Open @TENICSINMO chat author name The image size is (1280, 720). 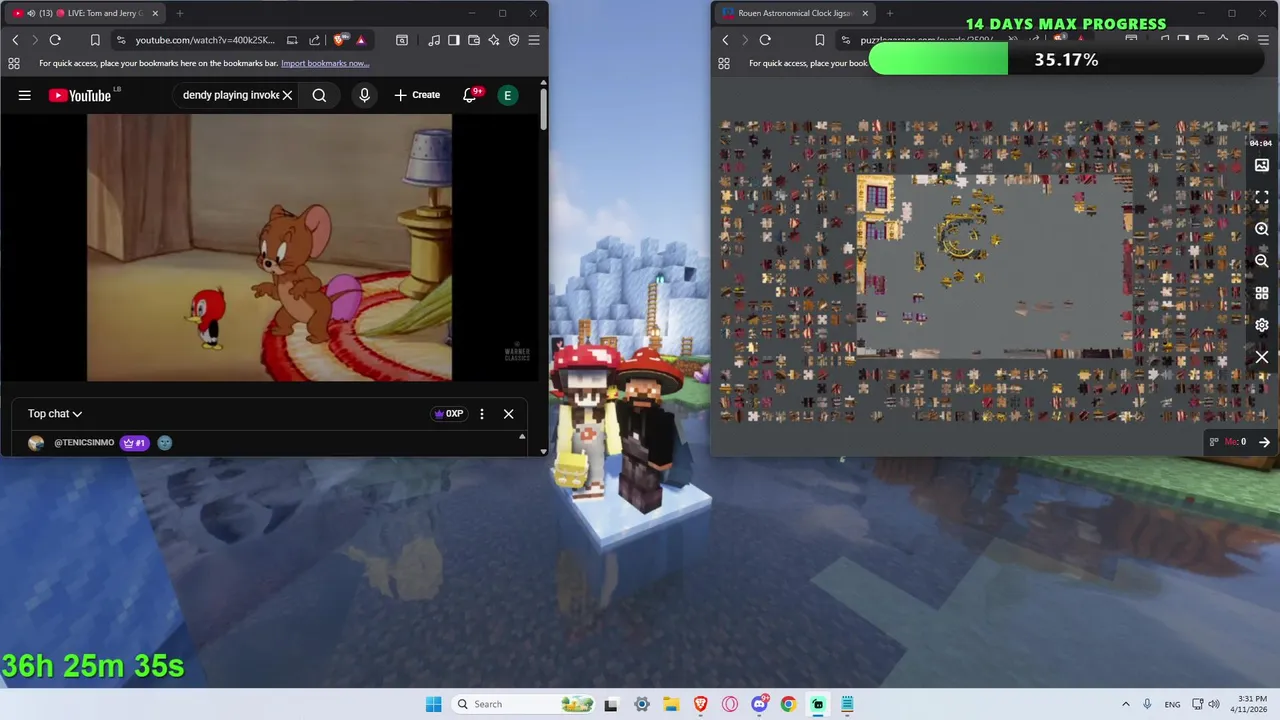point(84,443)
